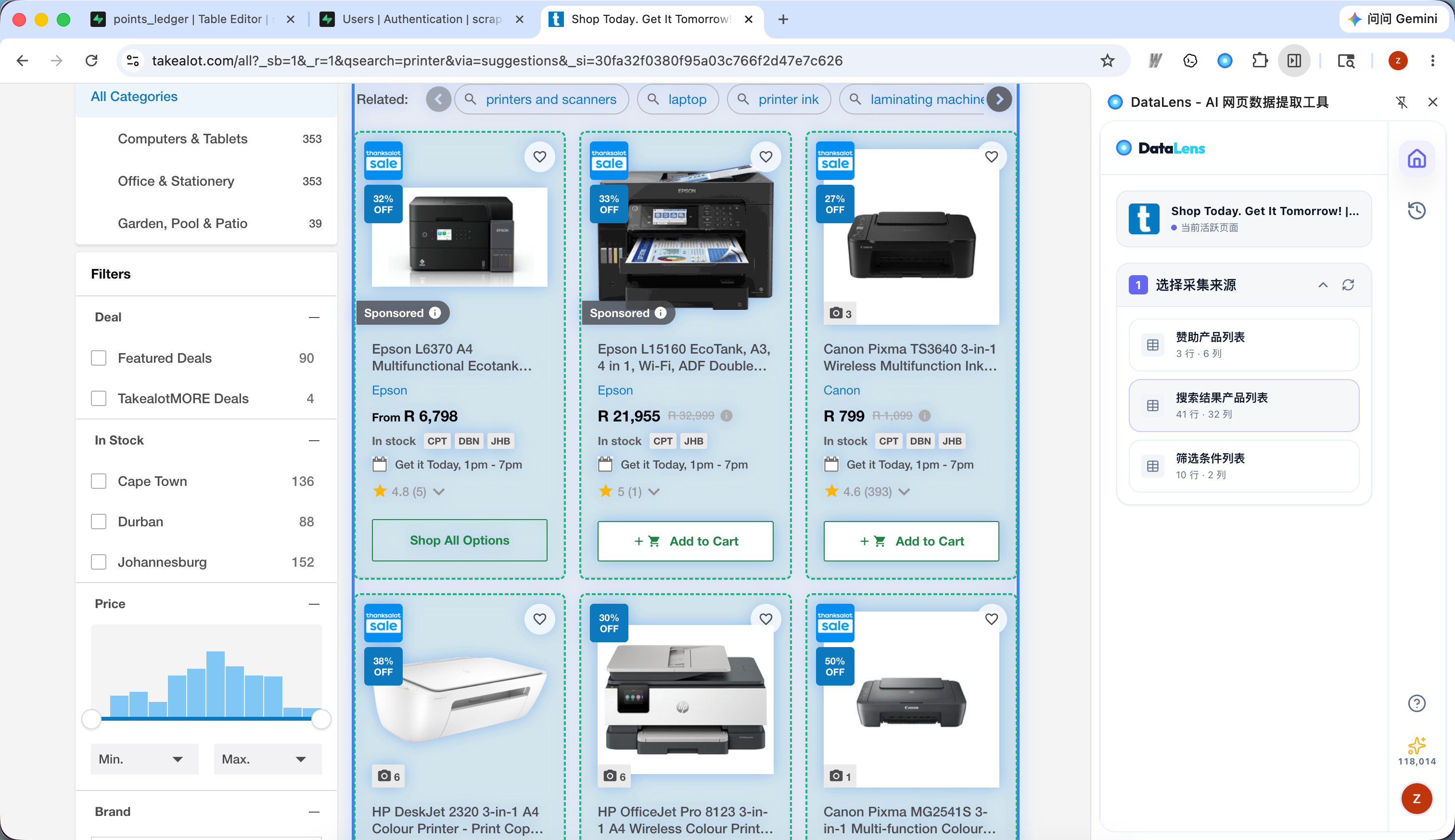
Task: Add Epson L15160 EcoTank to cart
Action: click(685, 541)
